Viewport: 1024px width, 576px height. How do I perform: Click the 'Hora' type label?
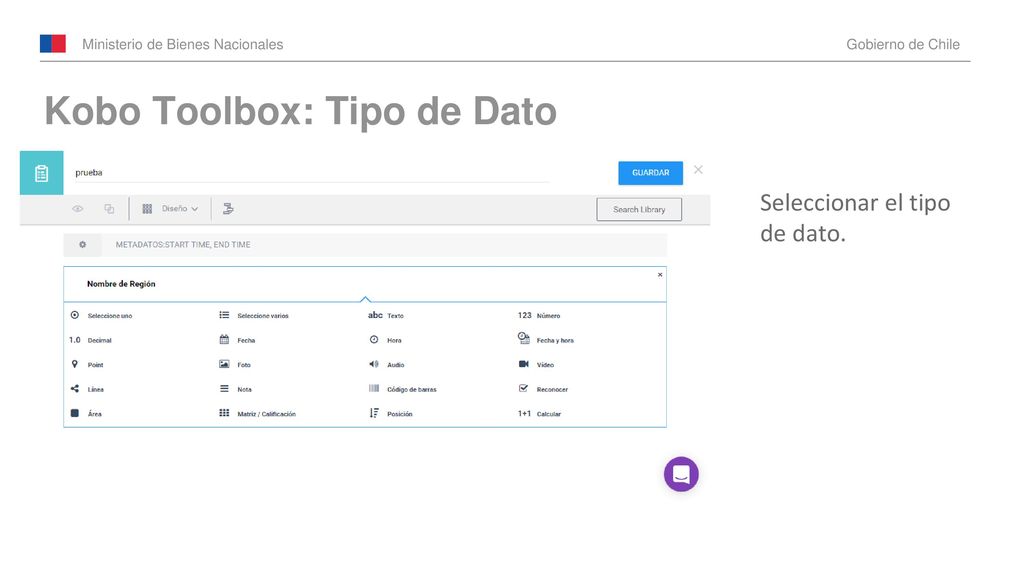coord(394,341)
